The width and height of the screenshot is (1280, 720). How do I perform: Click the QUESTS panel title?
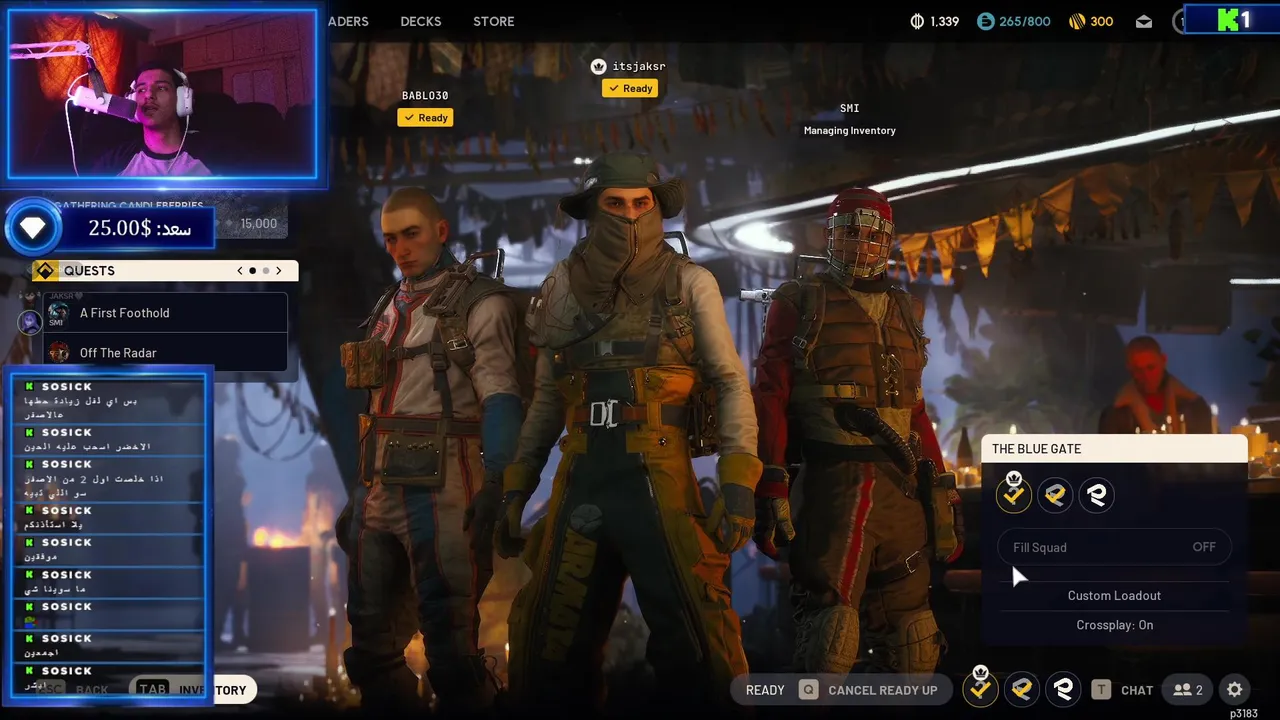coord(89,271)
